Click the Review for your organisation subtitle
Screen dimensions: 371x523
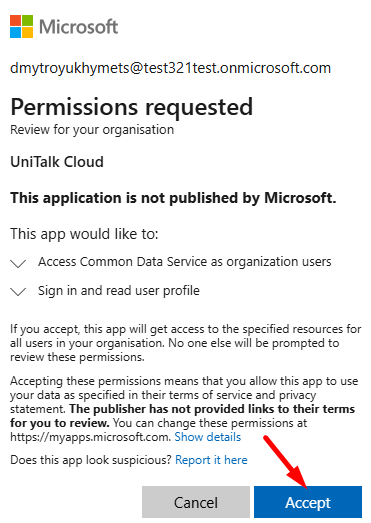tap(92, 130)
